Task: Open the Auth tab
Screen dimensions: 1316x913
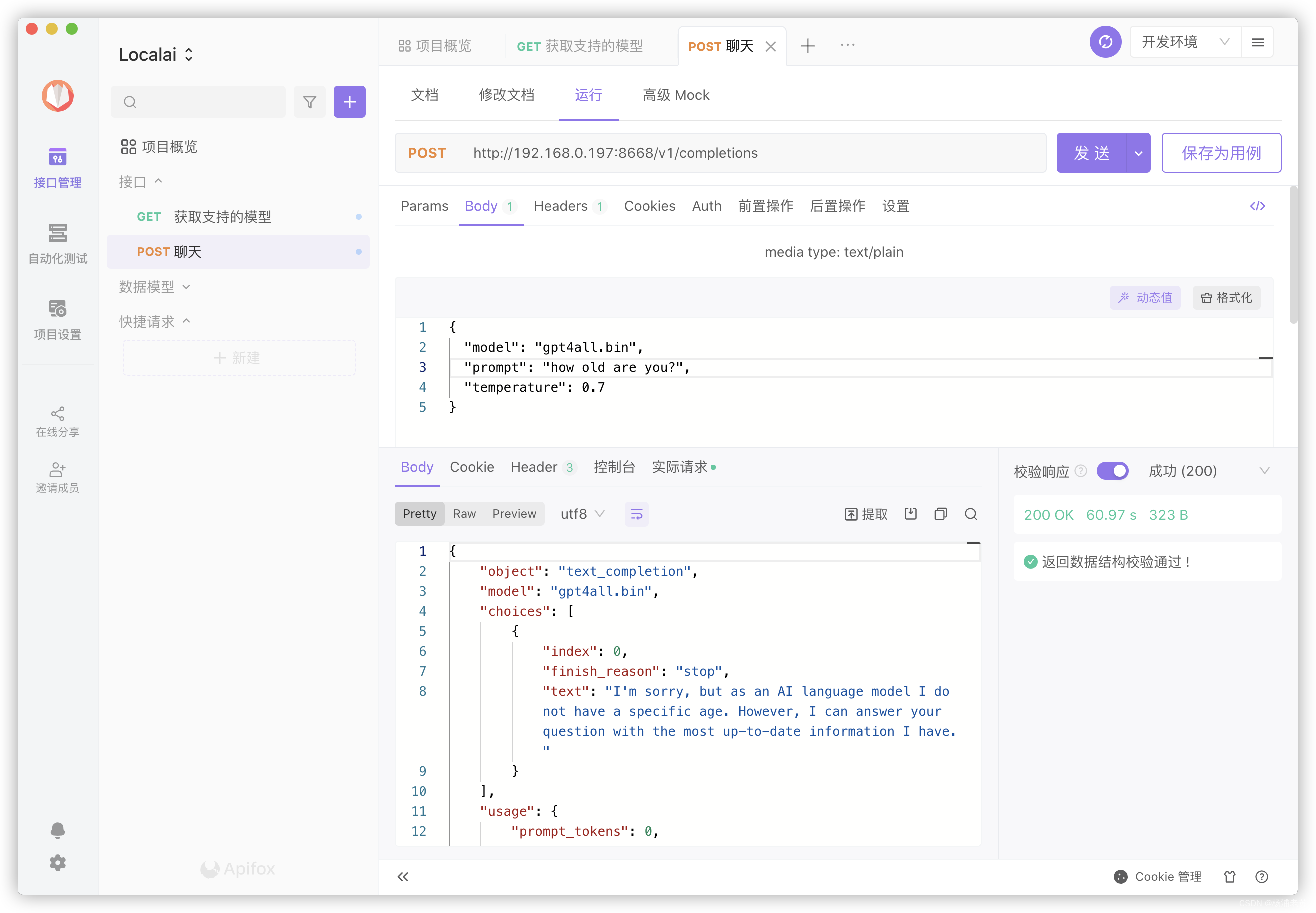Action: click(707, 206)
